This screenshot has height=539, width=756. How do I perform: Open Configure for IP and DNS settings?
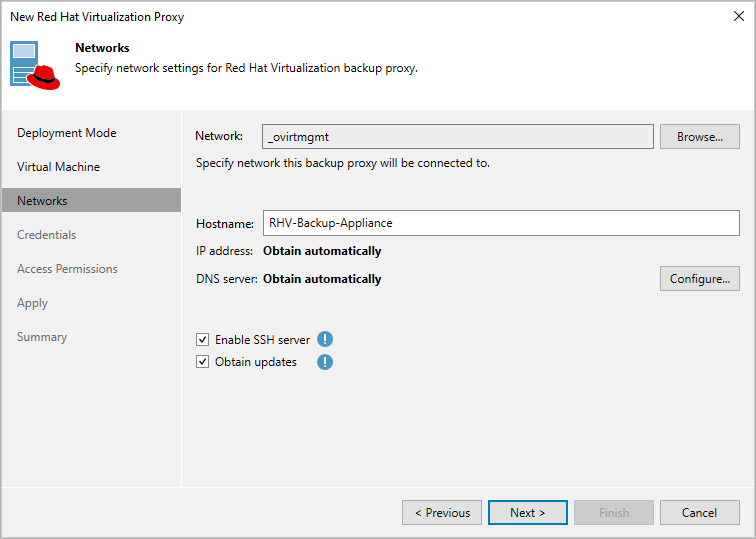coord(700,279)
